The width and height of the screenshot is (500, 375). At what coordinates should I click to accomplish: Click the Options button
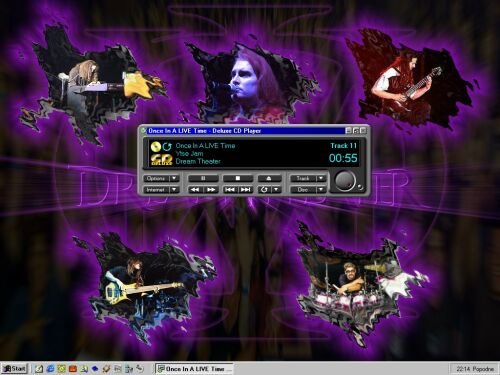[x=156, y=178]
